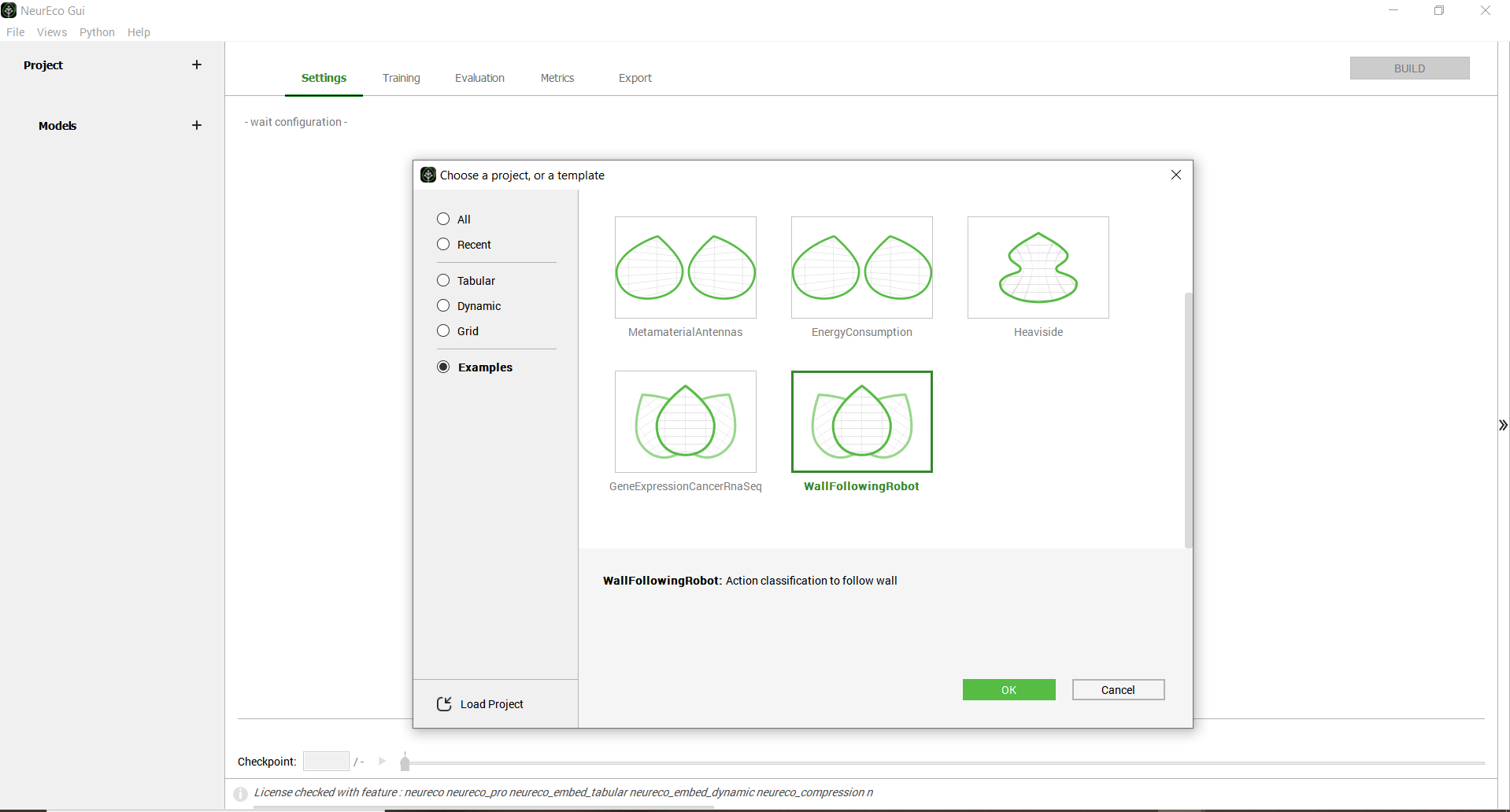The width and height of the screenshot is (1510, 812).
Task: Select the Grid radio option
Action: (x=443, y=330)
